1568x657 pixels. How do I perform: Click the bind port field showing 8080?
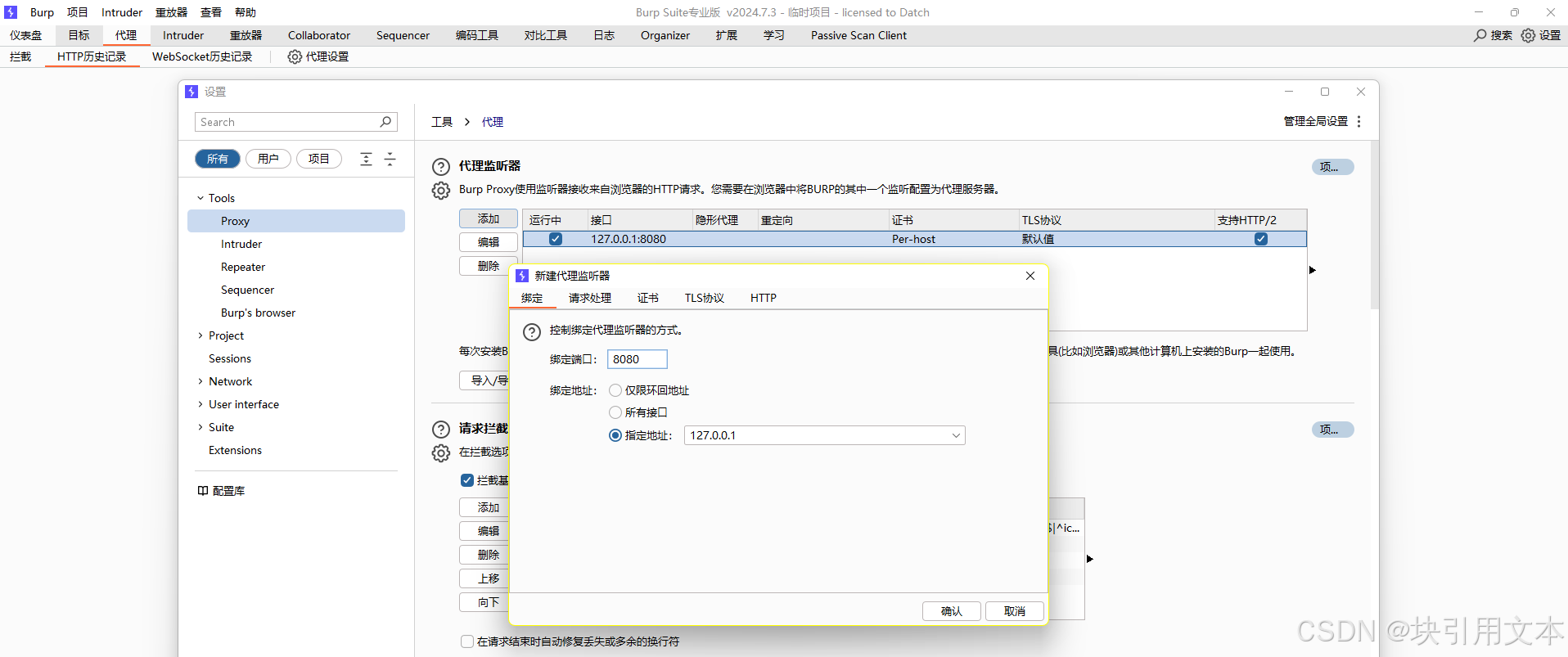[x=638, y=359]
